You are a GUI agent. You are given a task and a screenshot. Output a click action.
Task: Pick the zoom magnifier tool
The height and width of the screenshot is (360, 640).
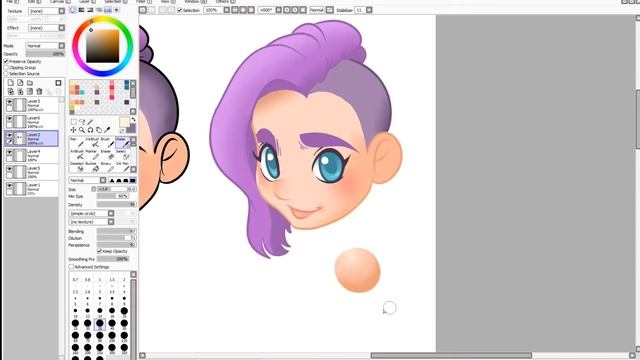(82, 130)
